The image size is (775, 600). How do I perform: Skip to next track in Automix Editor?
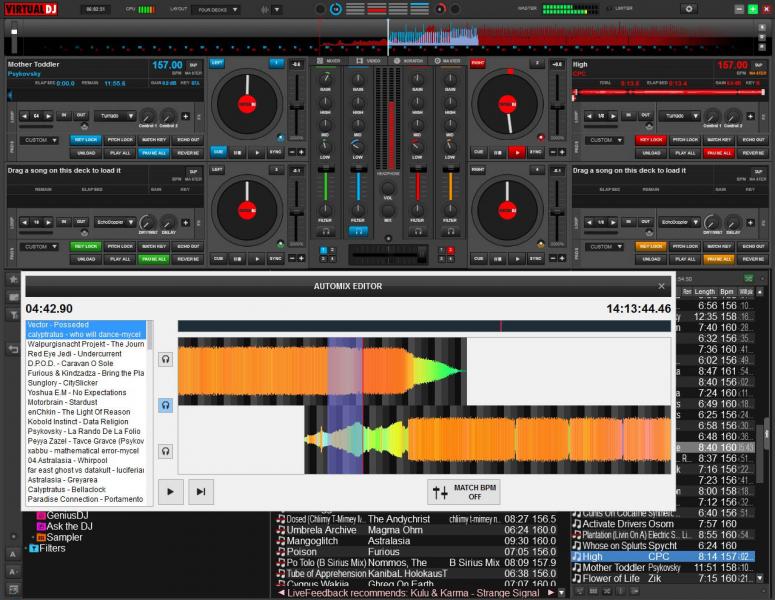[201, 492]
